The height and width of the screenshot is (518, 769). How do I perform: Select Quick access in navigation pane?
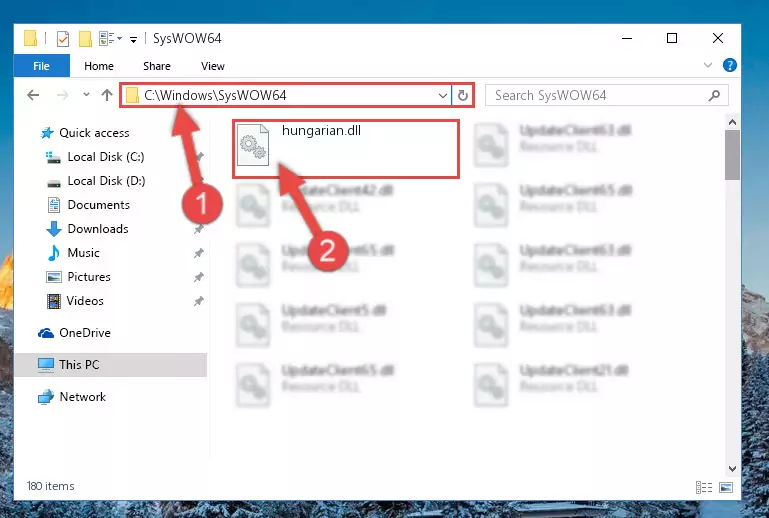coord(94,133)
